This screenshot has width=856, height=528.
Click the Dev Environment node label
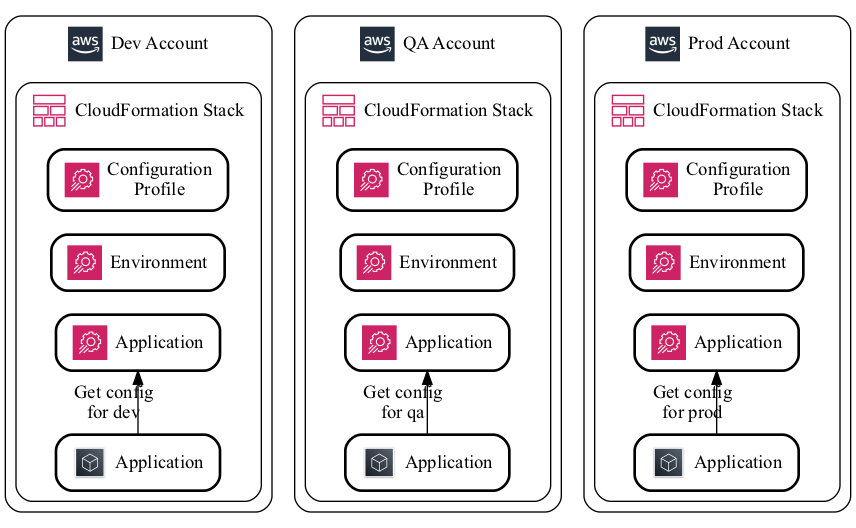click(x=159, y=263)
